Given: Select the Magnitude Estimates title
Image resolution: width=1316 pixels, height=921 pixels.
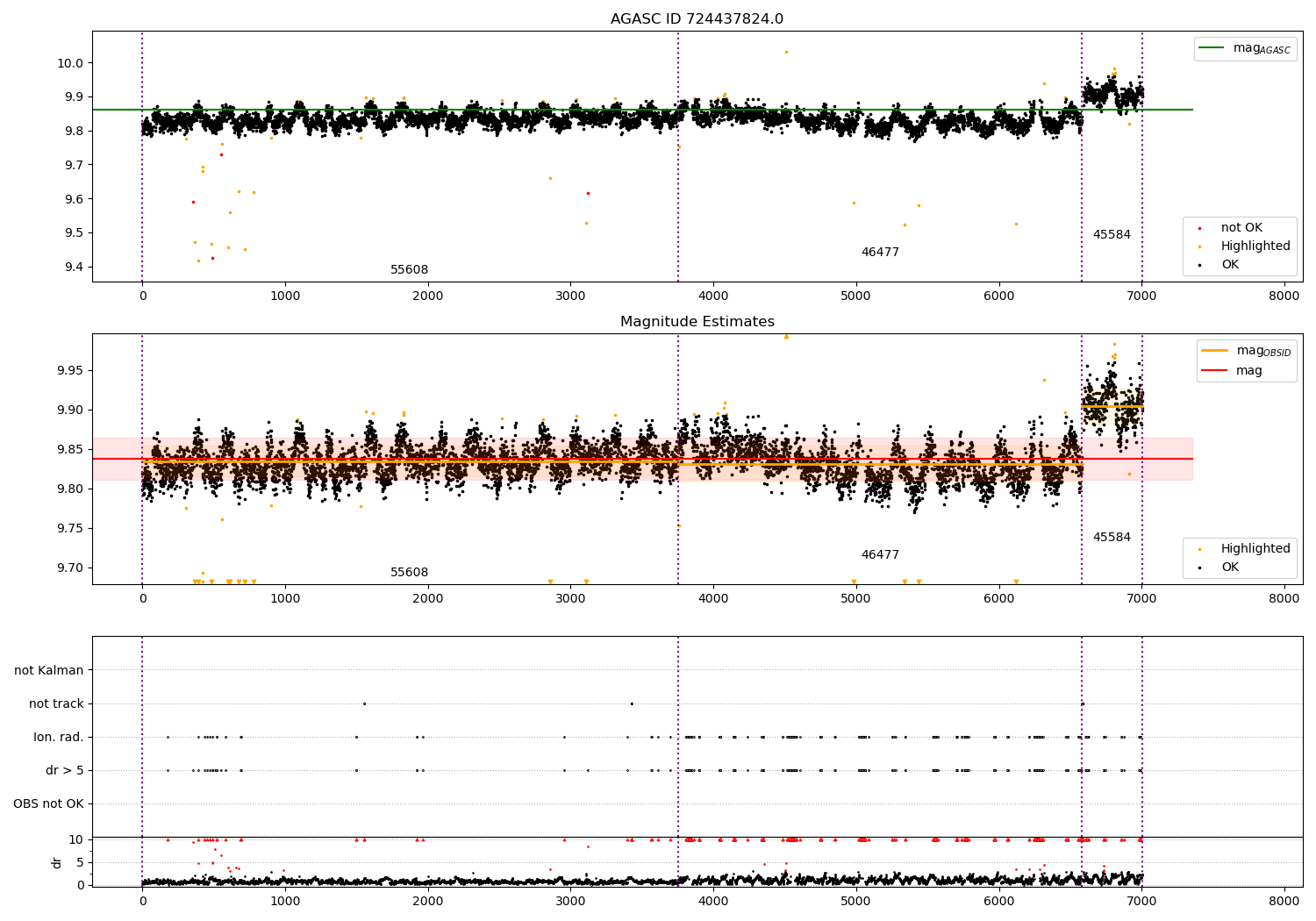Looking at the screenshot, I should tap(697, 322).
